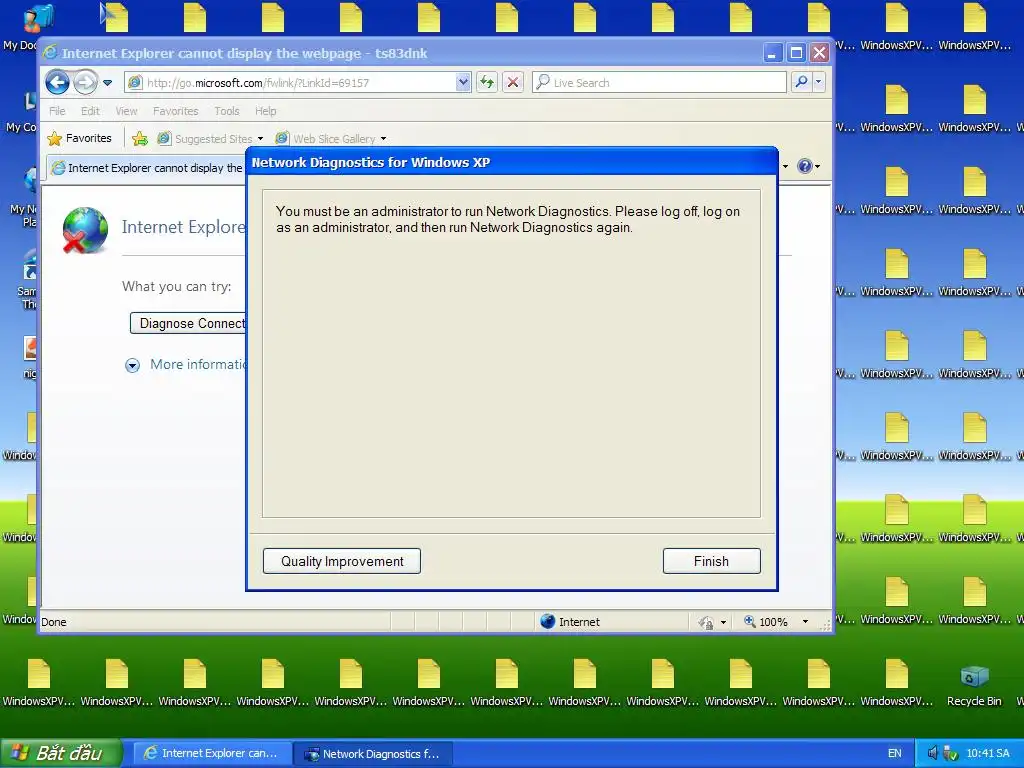The height and width of the screenshot is (768, 1024).
Task: Select the Internet Explorer cannot display tab
Action: click(146, 168)
